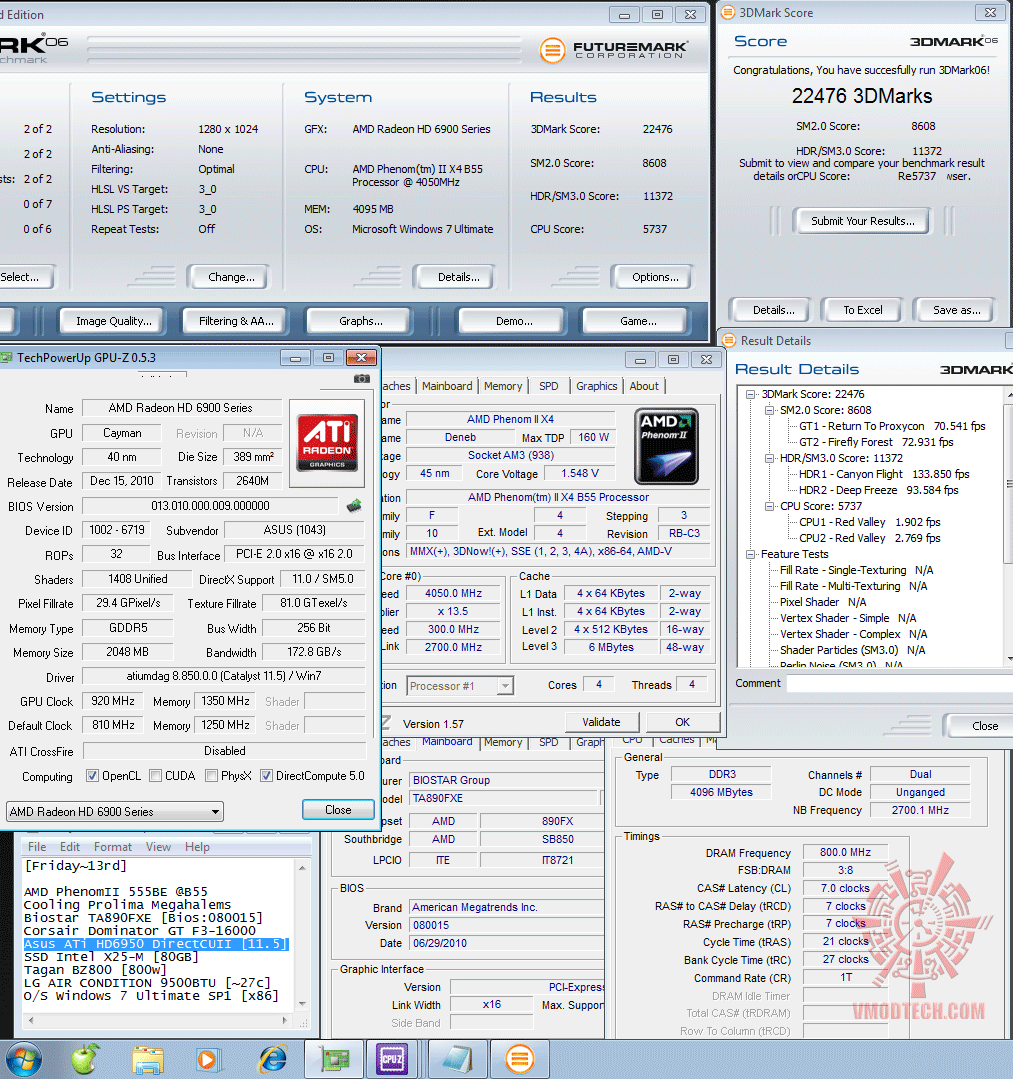
Task: Click the GPU-Z title bar icon
Action: pyautogui.click(x=6, y=358)
